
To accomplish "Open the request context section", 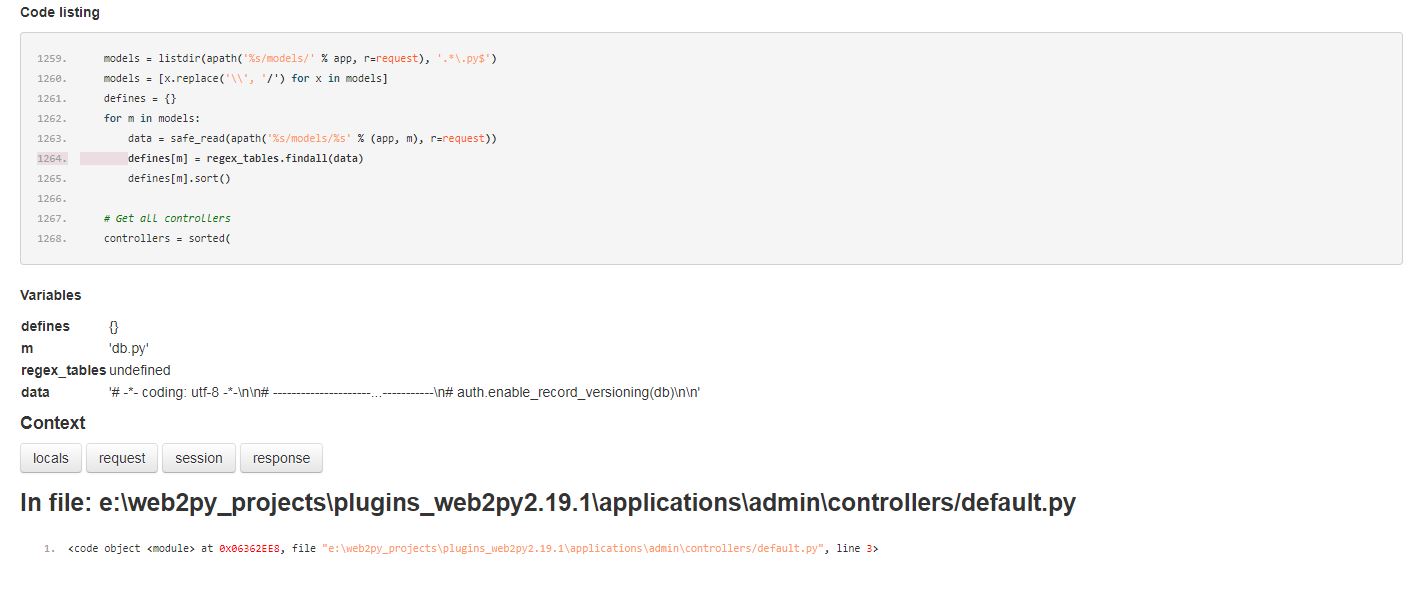I will (x=122, y=458).
